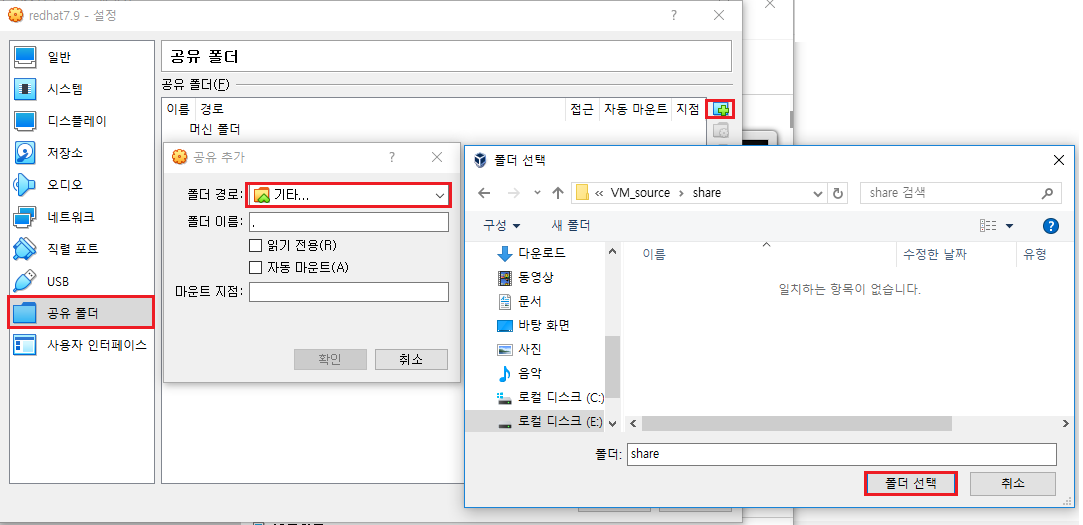Click the blue help icon in folder dialog
Image resolution: width=1083 pixels, height=525 pixels.
1050,226
